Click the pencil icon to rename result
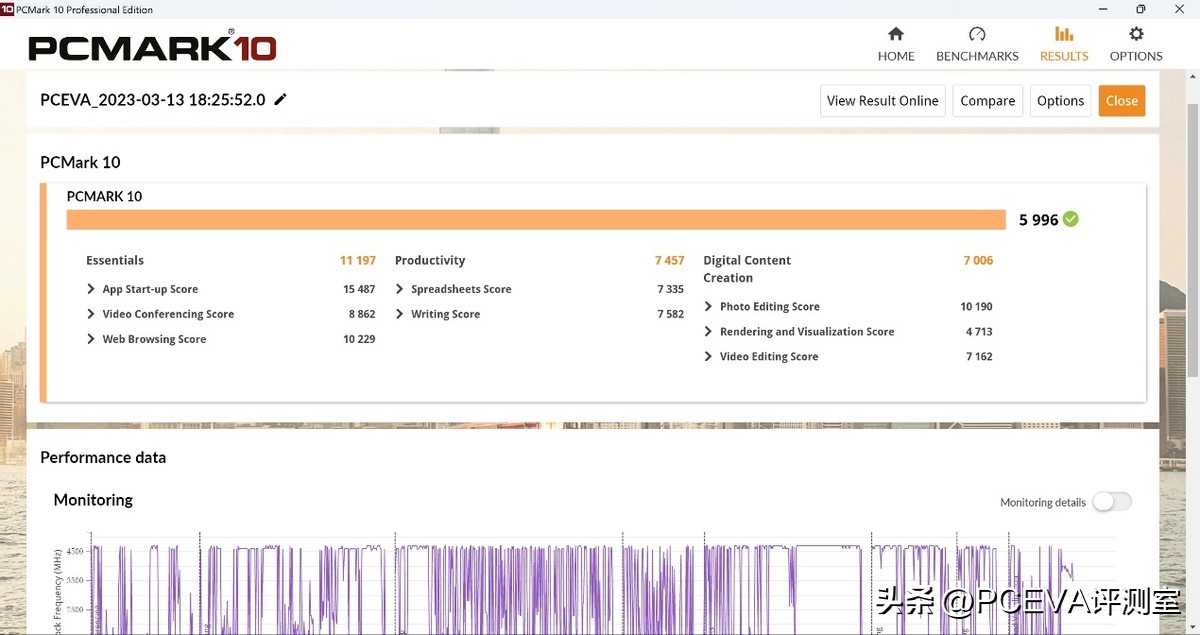 tap(281, 99)
